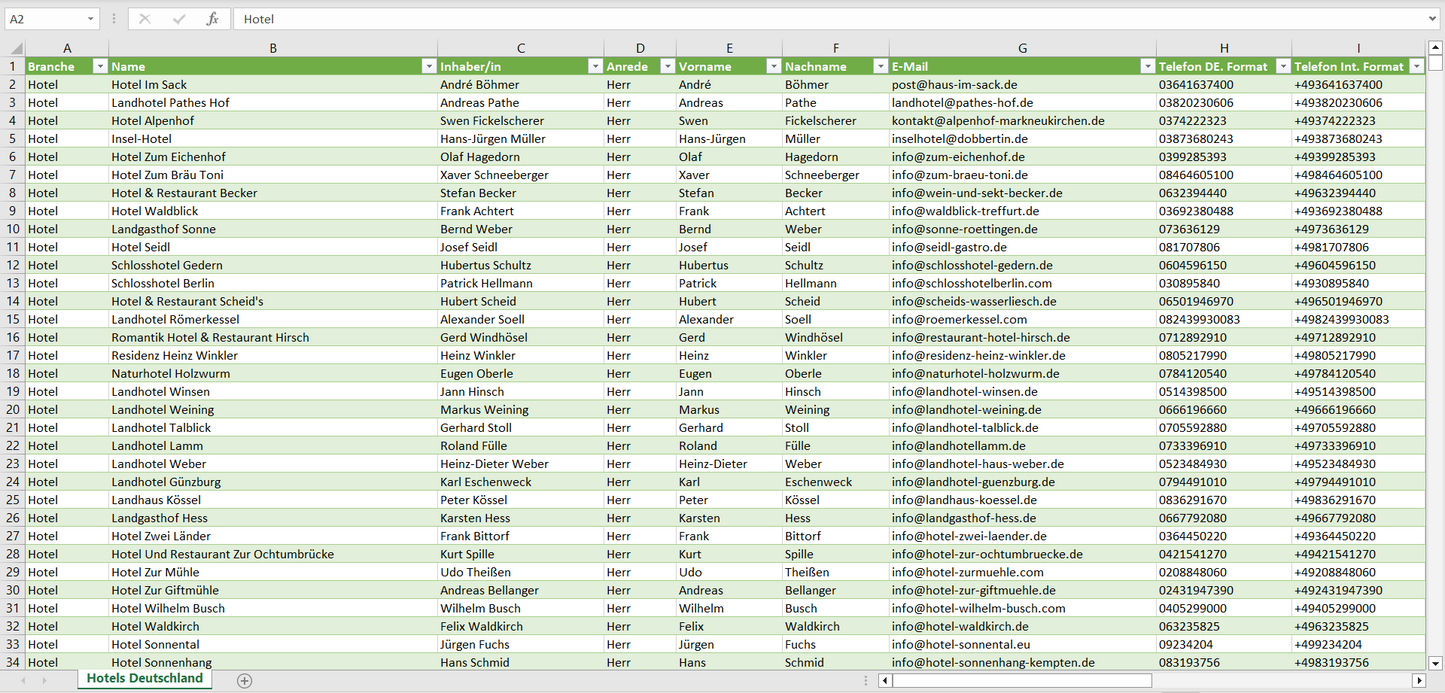Viewport: 1445px width, 693px height.
Task: Click the previous sheet navigation arrow
Action: coord(20,680)
